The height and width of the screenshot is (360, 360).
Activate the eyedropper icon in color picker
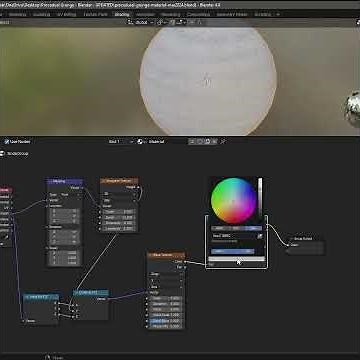pyautogui.click(x=259, y=236)
